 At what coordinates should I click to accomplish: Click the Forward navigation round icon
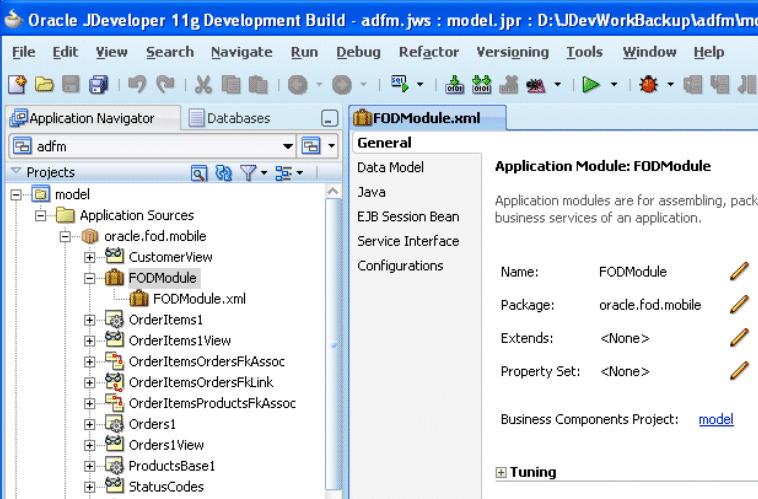342,85
